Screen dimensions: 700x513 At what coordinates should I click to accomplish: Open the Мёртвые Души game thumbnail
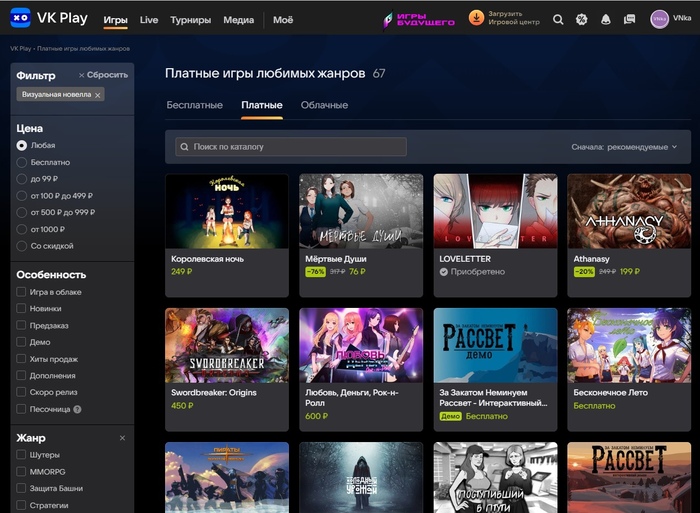361,211
